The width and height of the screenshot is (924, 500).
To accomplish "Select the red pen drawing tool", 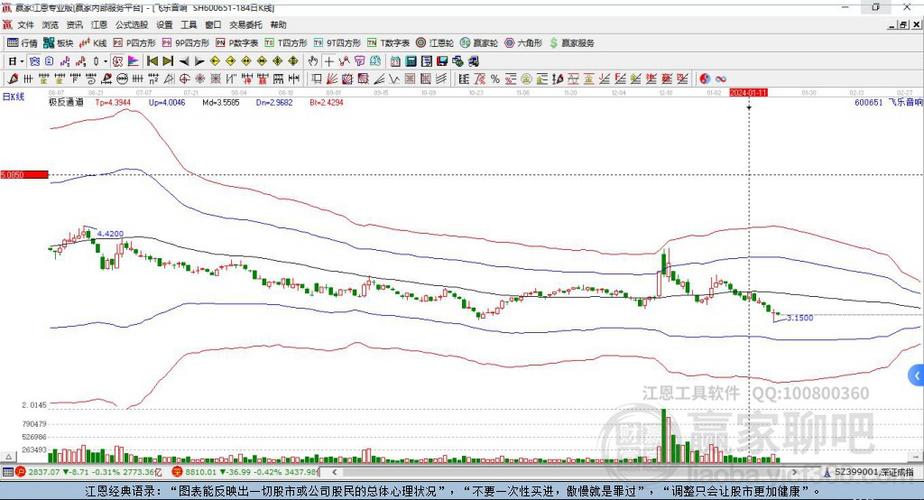I will [13, 78].
